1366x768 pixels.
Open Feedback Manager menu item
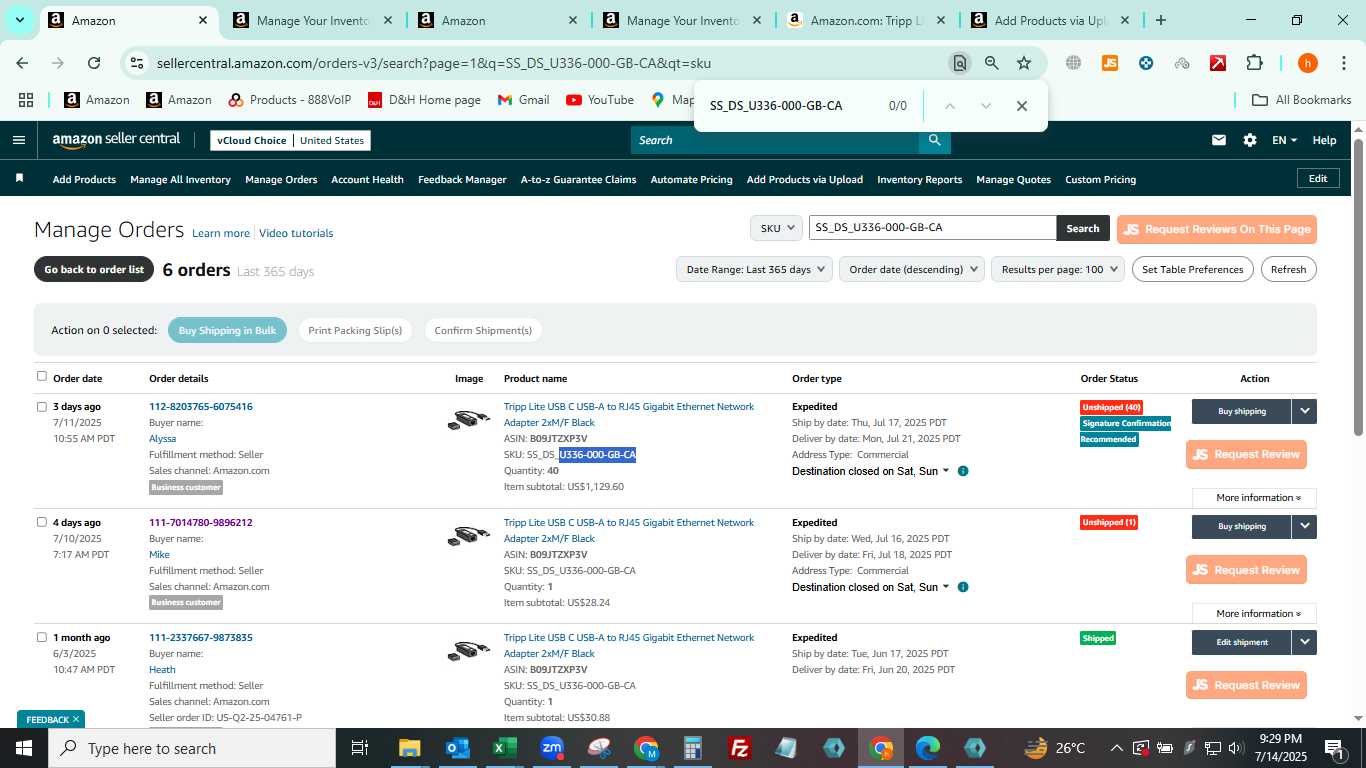[462, 179]
